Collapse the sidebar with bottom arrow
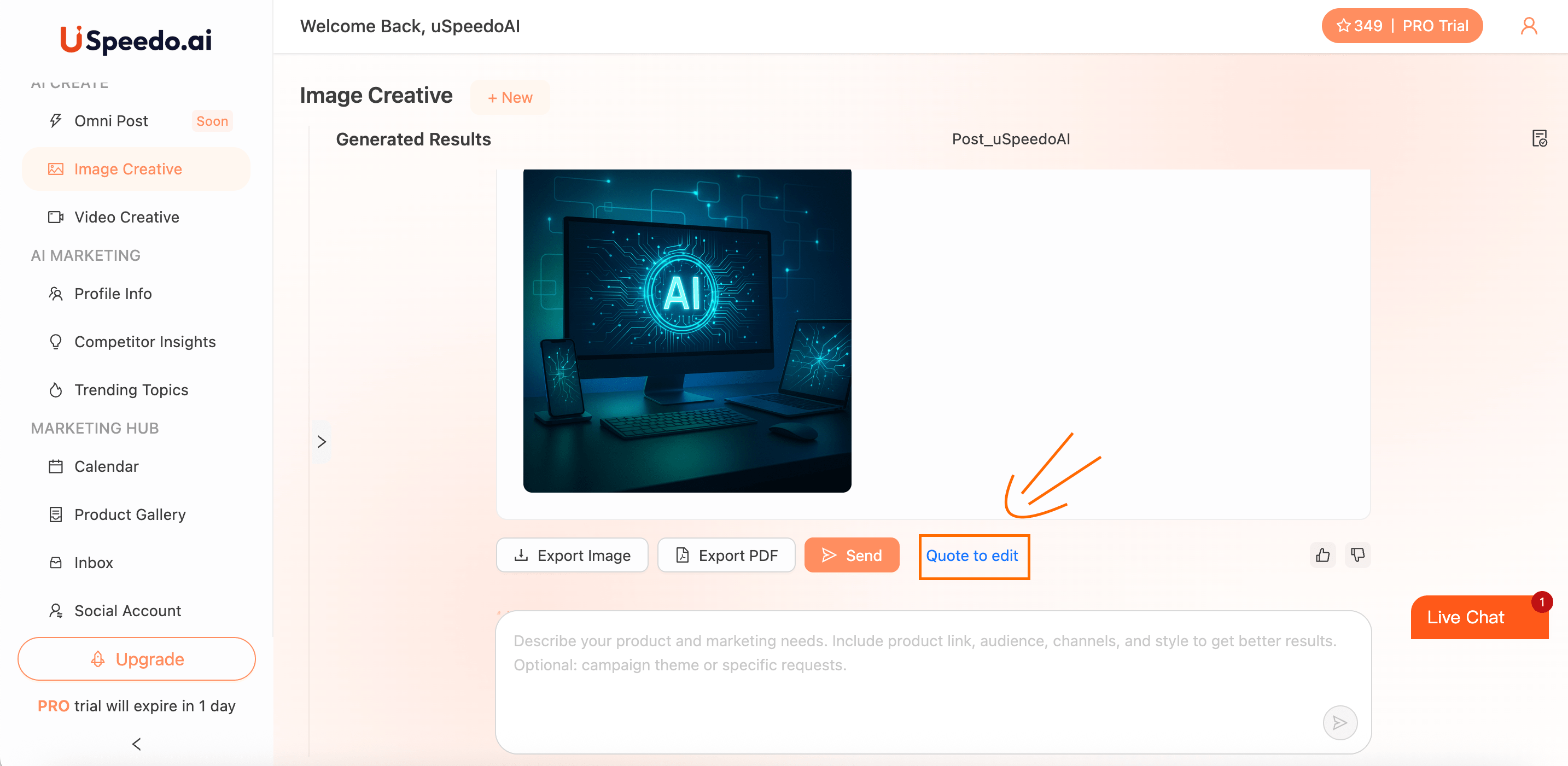The width and height of the screenshot is (1568, 766). pos(136,744)
